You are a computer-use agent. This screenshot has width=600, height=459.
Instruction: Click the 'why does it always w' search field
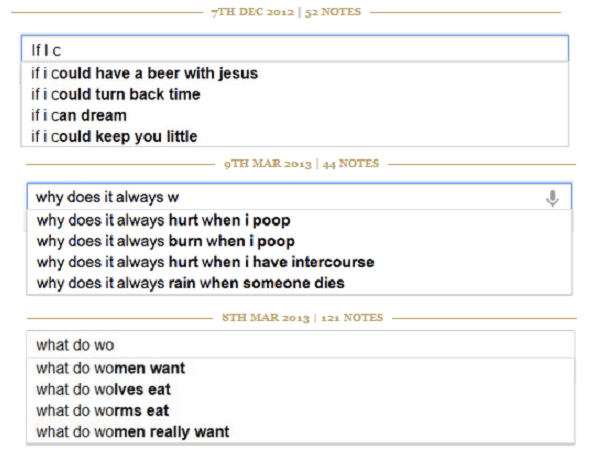pos(299,197)
